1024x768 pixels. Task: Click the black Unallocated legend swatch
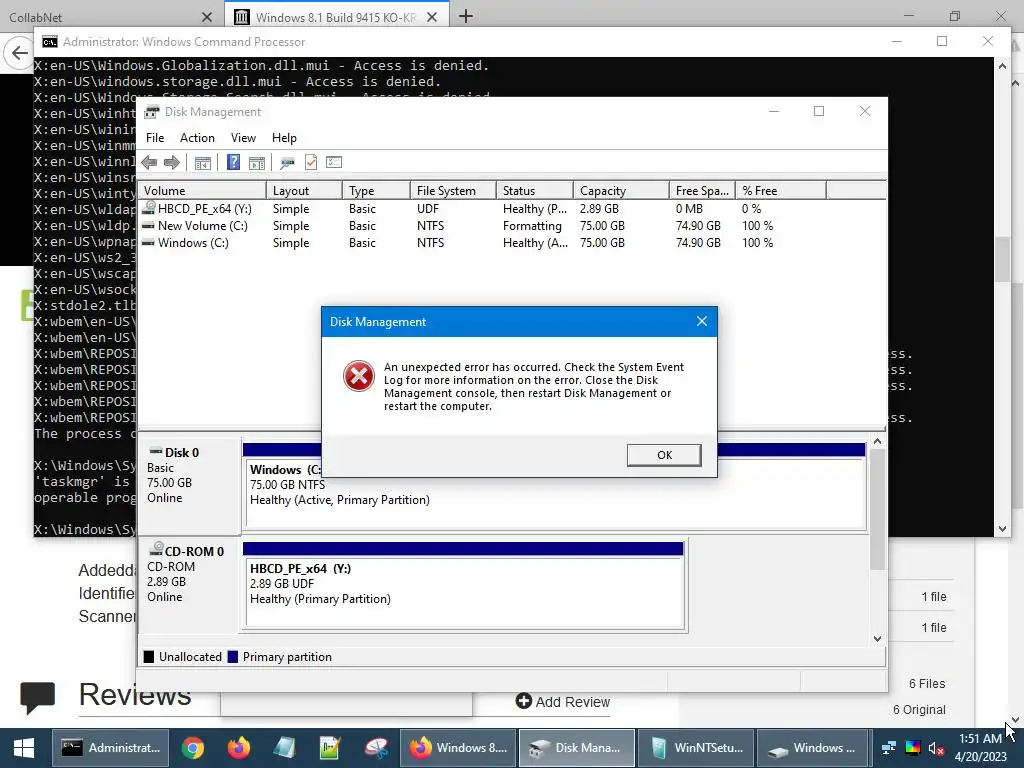click(149, 656)
